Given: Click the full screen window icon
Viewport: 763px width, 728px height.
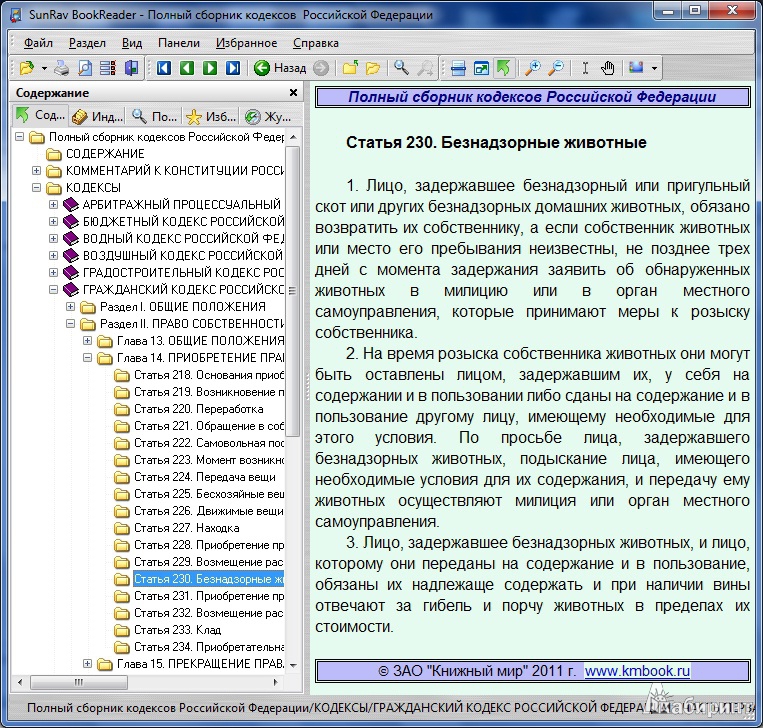Looking at the screenshot, I should click(x=481, y=68).
